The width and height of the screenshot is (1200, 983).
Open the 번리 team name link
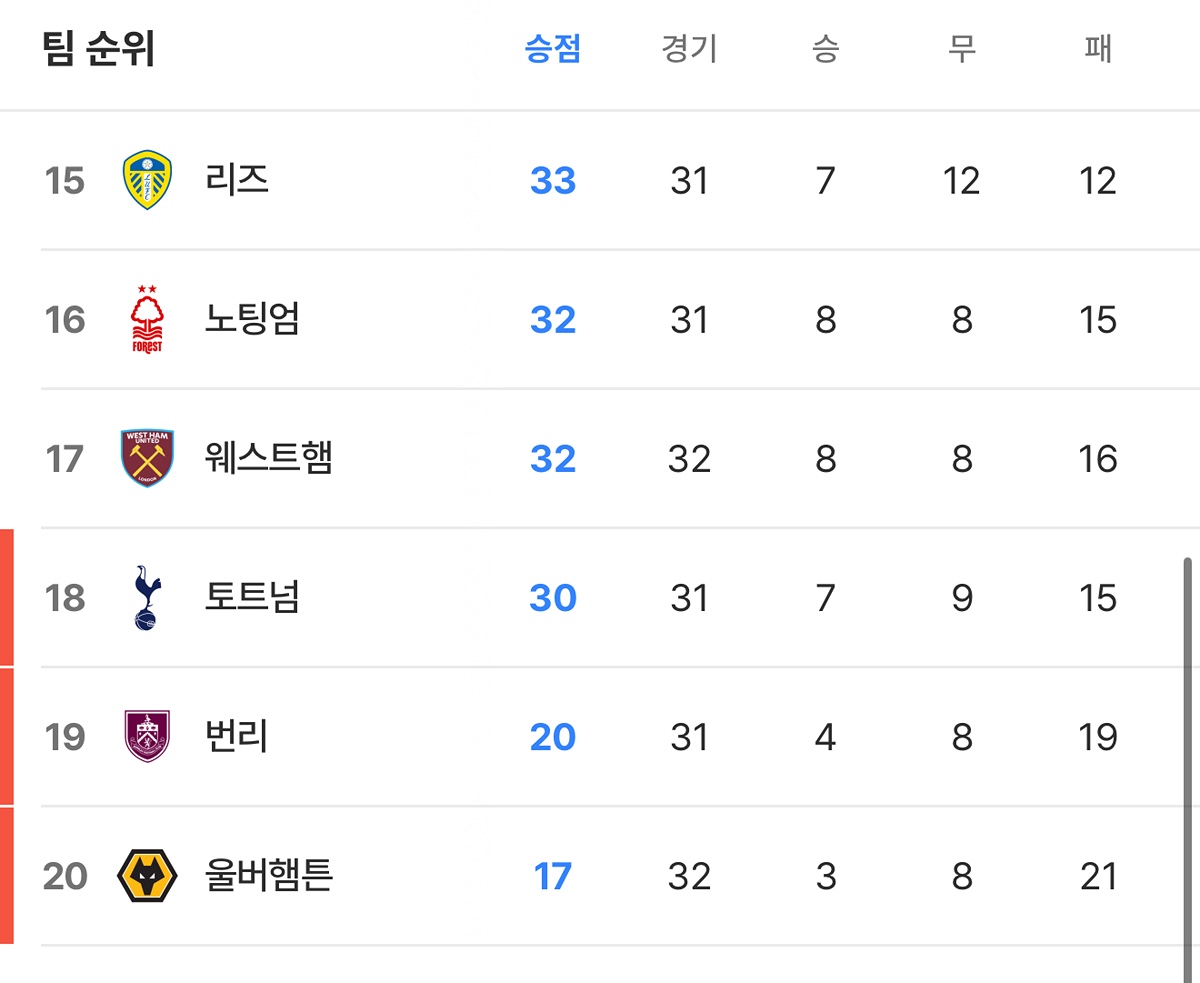(236, 736)
